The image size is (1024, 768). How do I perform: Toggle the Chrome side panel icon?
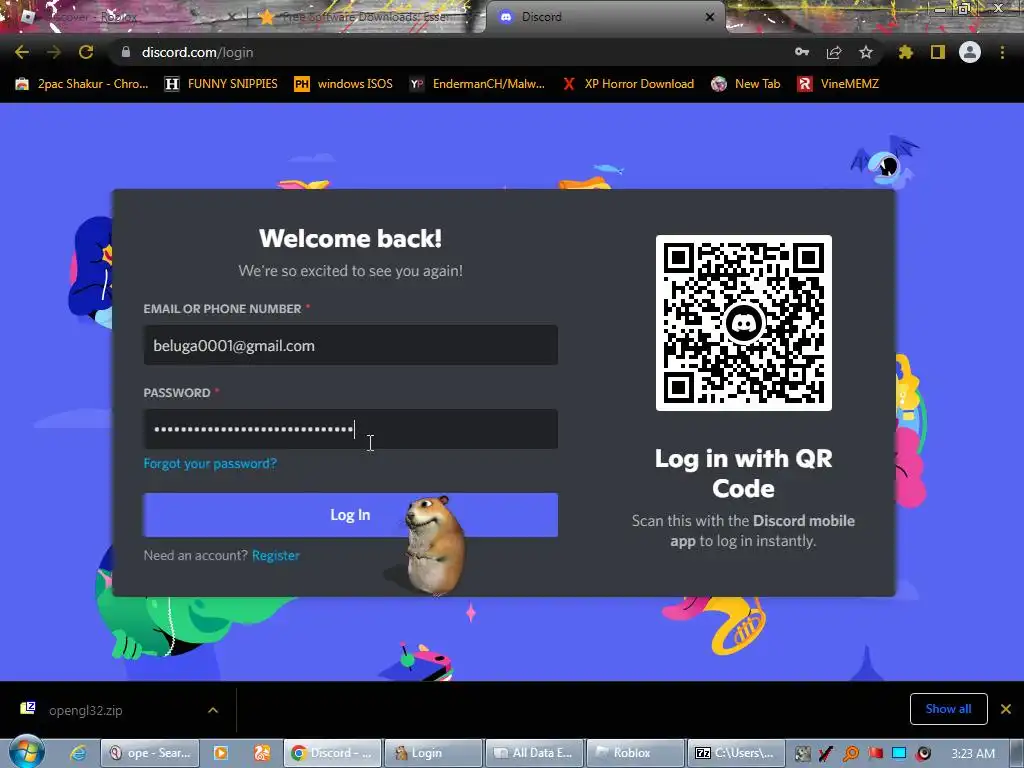pyautogui.click(x=938, y=52)
